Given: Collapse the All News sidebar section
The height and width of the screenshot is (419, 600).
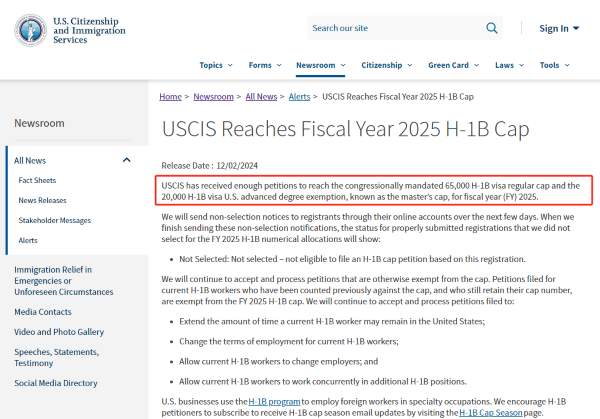Looking at the screenshot, I should pos(126,160).
